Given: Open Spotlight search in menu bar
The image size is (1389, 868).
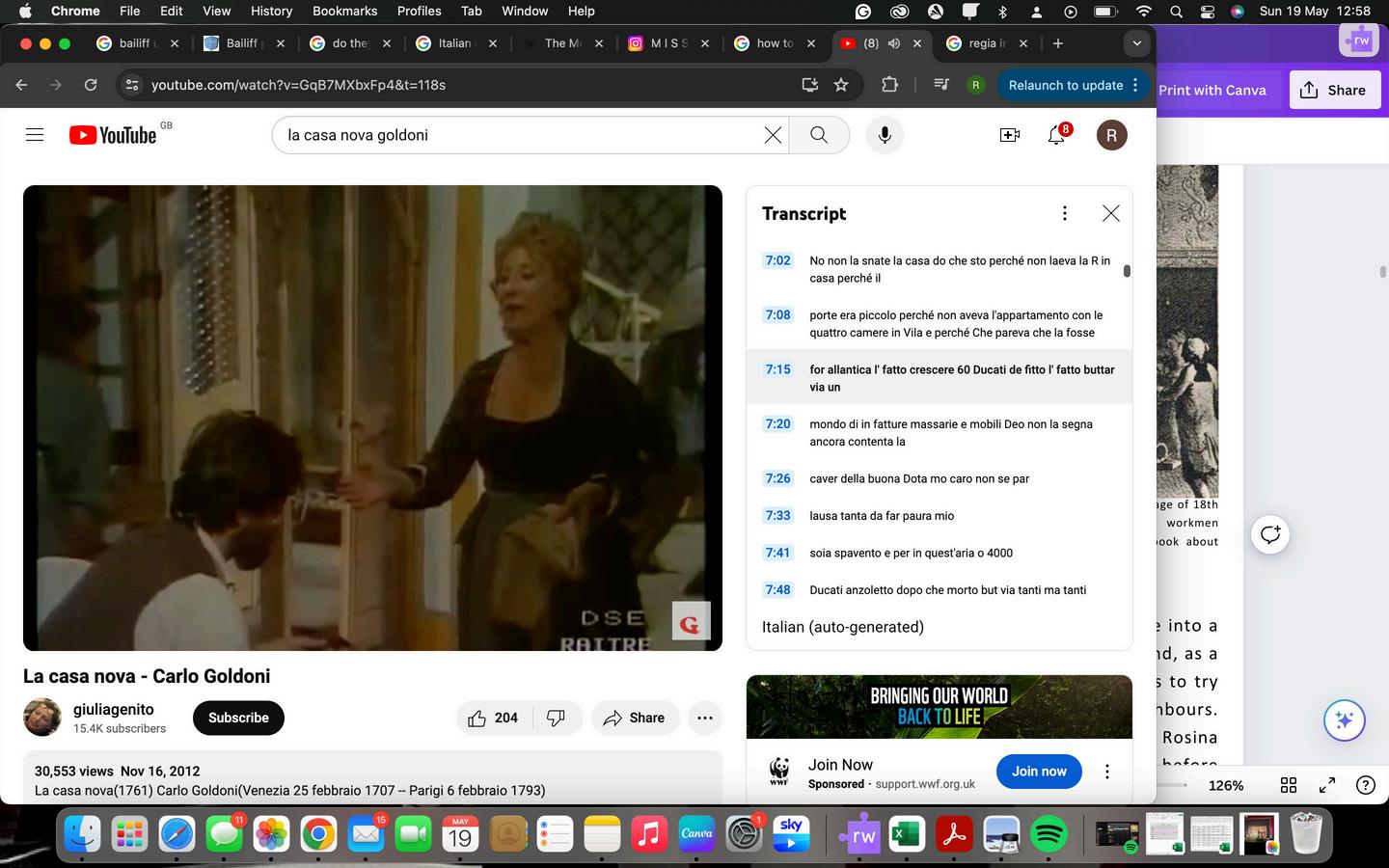Looking at the screenshot, I should pyautogui.click(x=1176, y=11).
